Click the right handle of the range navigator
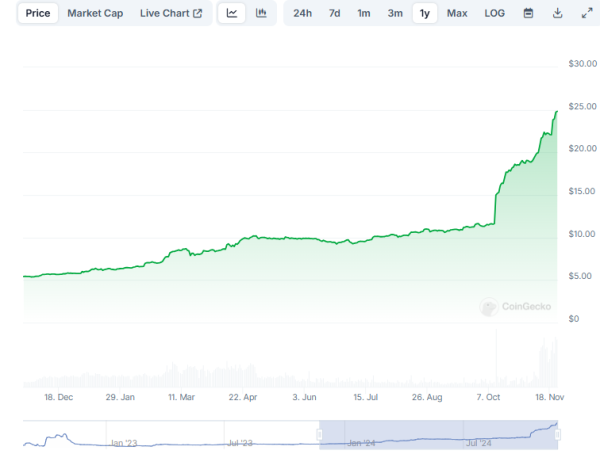The width and height of the screenshot is (600, 458). point(558,434)
